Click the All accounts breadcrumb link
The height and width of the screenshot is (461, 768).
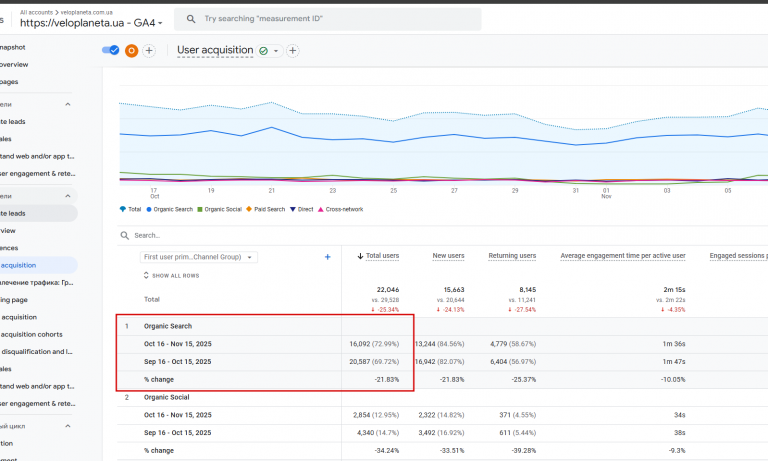36,12
